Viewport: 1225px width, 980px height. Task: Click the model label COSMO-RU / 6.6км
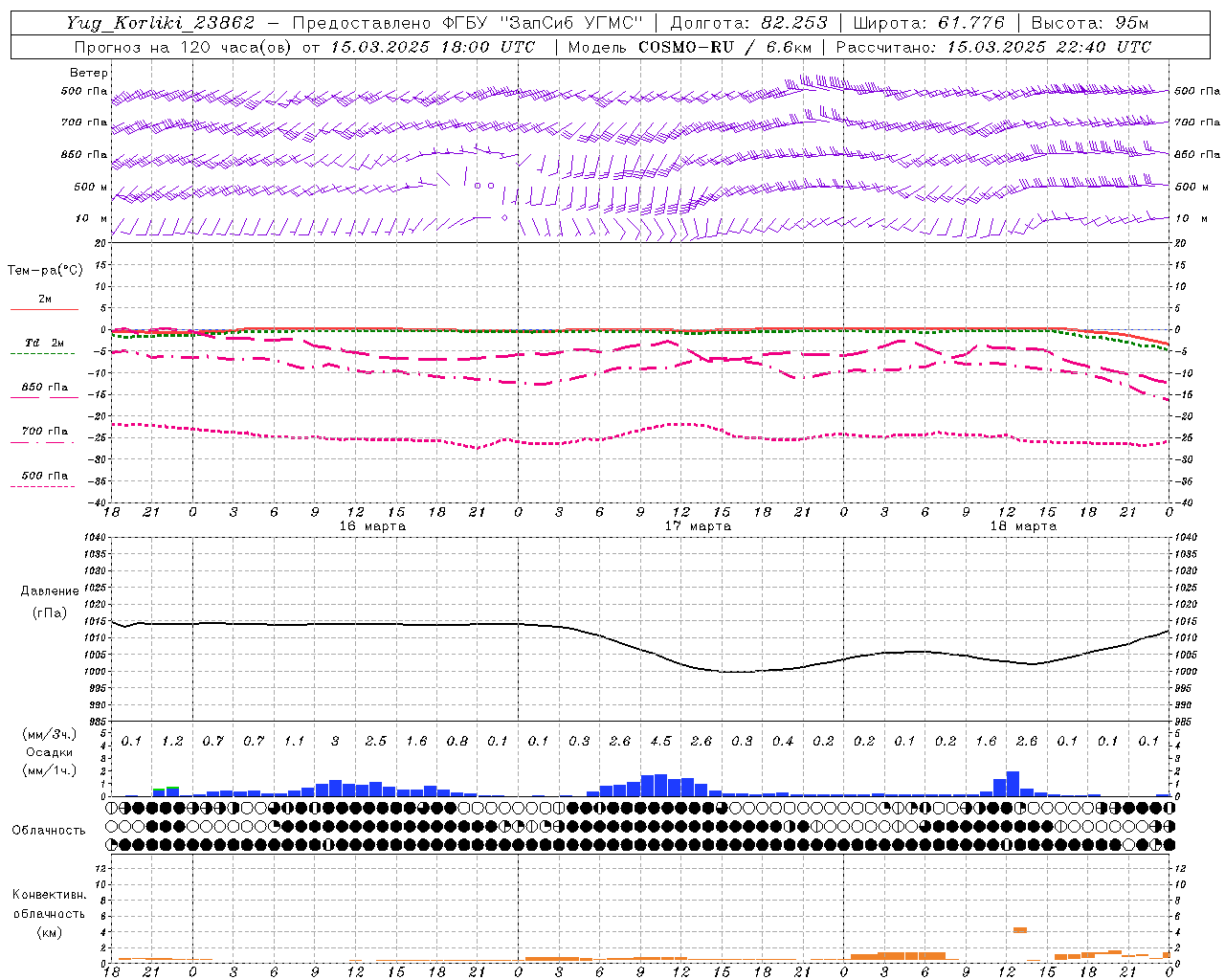tap(725, 47)
